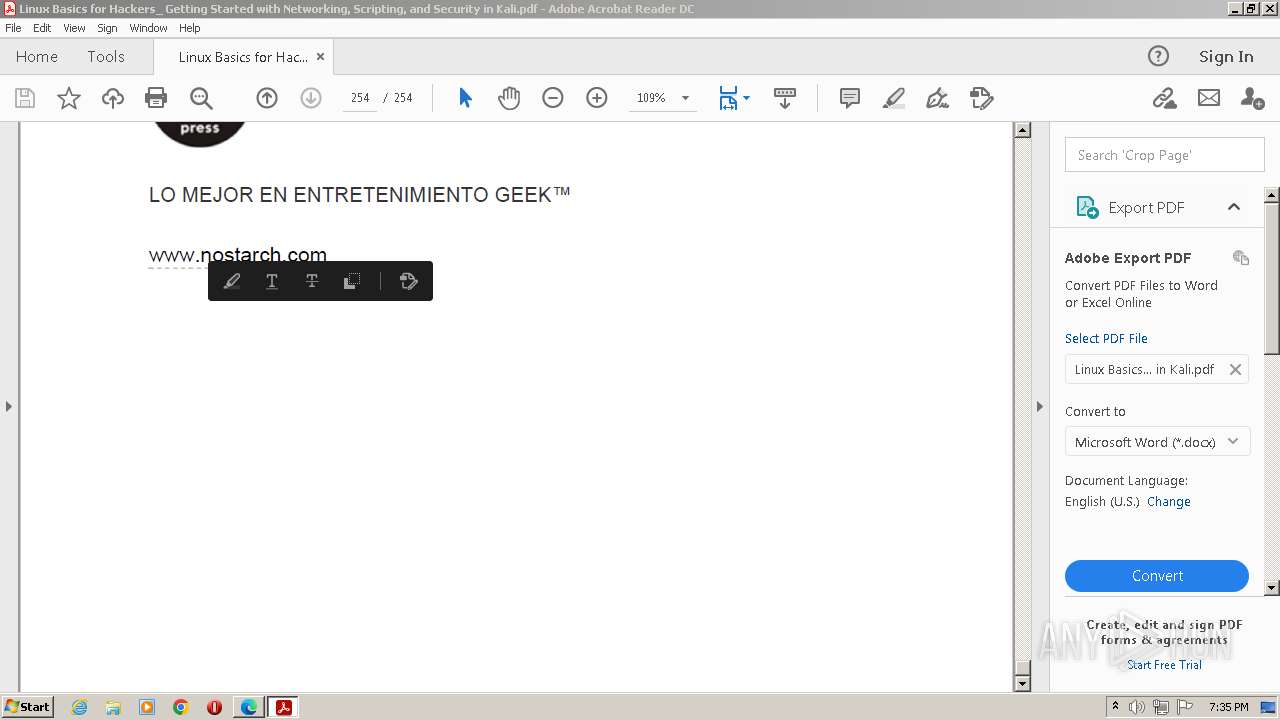Image resolution: width=1280 pixels, height=720 pixels.
Task: Click the upload to cloud icon
Action: click(113, 98)
